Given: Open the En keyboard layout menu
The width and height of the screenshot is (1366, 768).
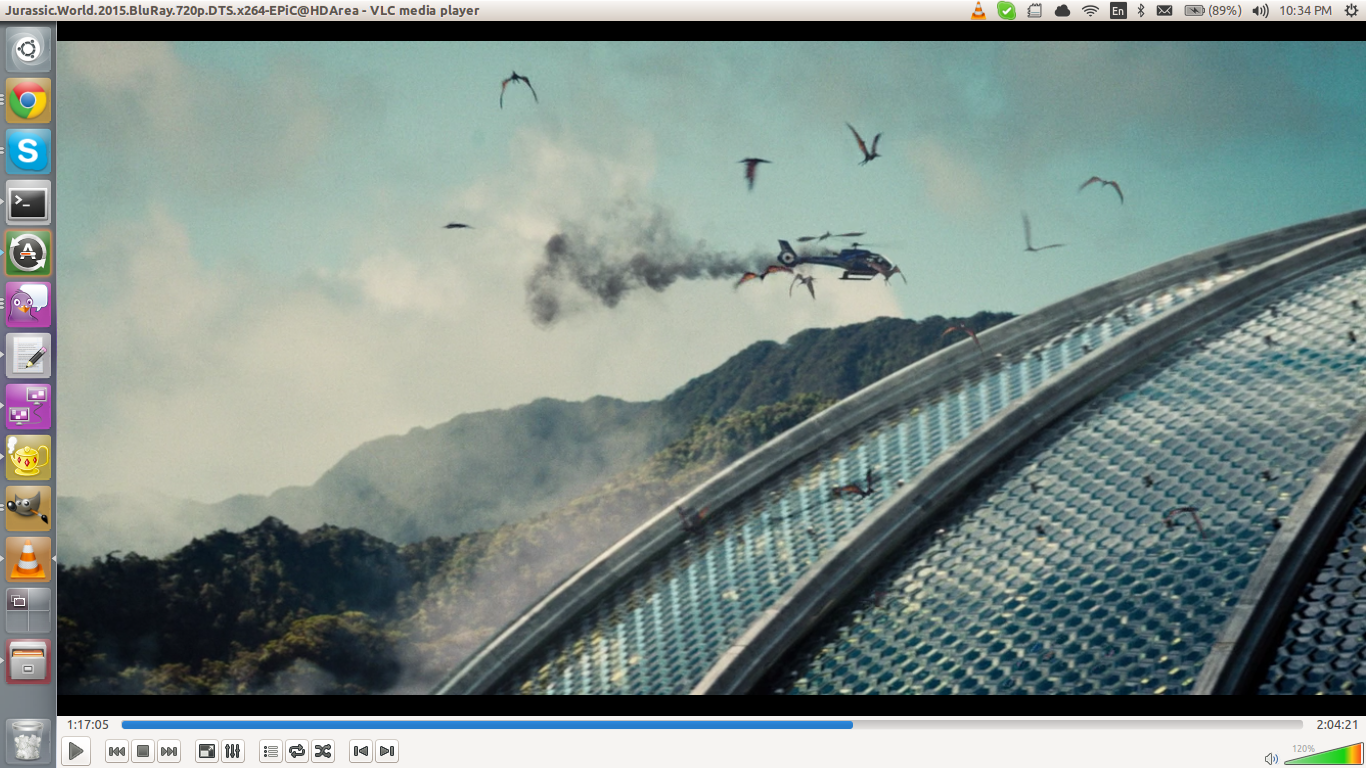Looking at the screenshot, I should point(1117,10).
